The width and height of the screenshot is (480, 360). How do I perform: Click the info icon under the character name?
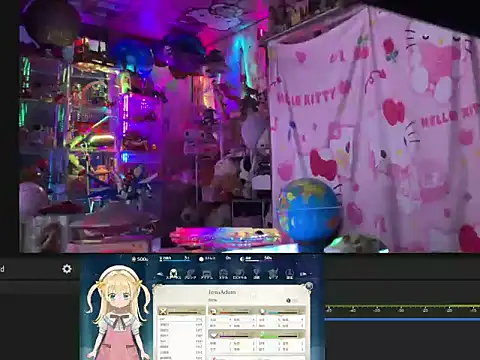click(x=288, y=300)
